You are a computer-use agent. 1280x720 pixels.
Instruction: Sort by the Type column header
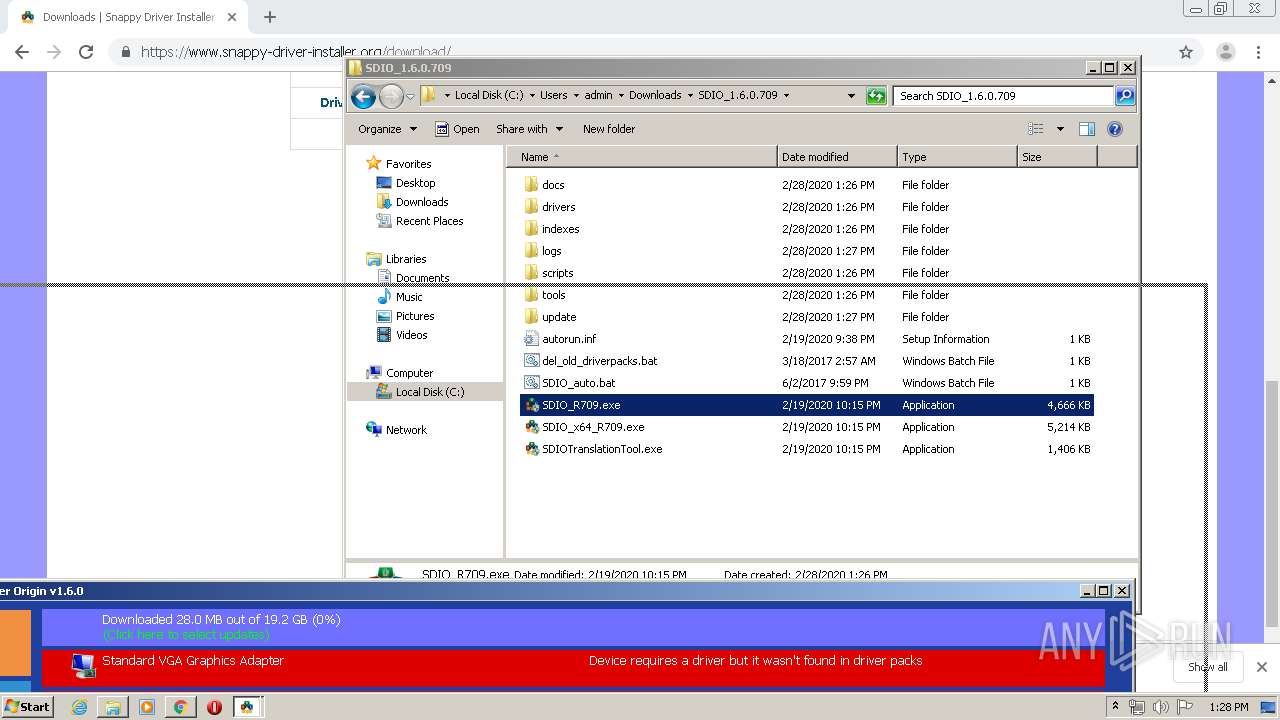pyautogui.click(x=957, y=157)
